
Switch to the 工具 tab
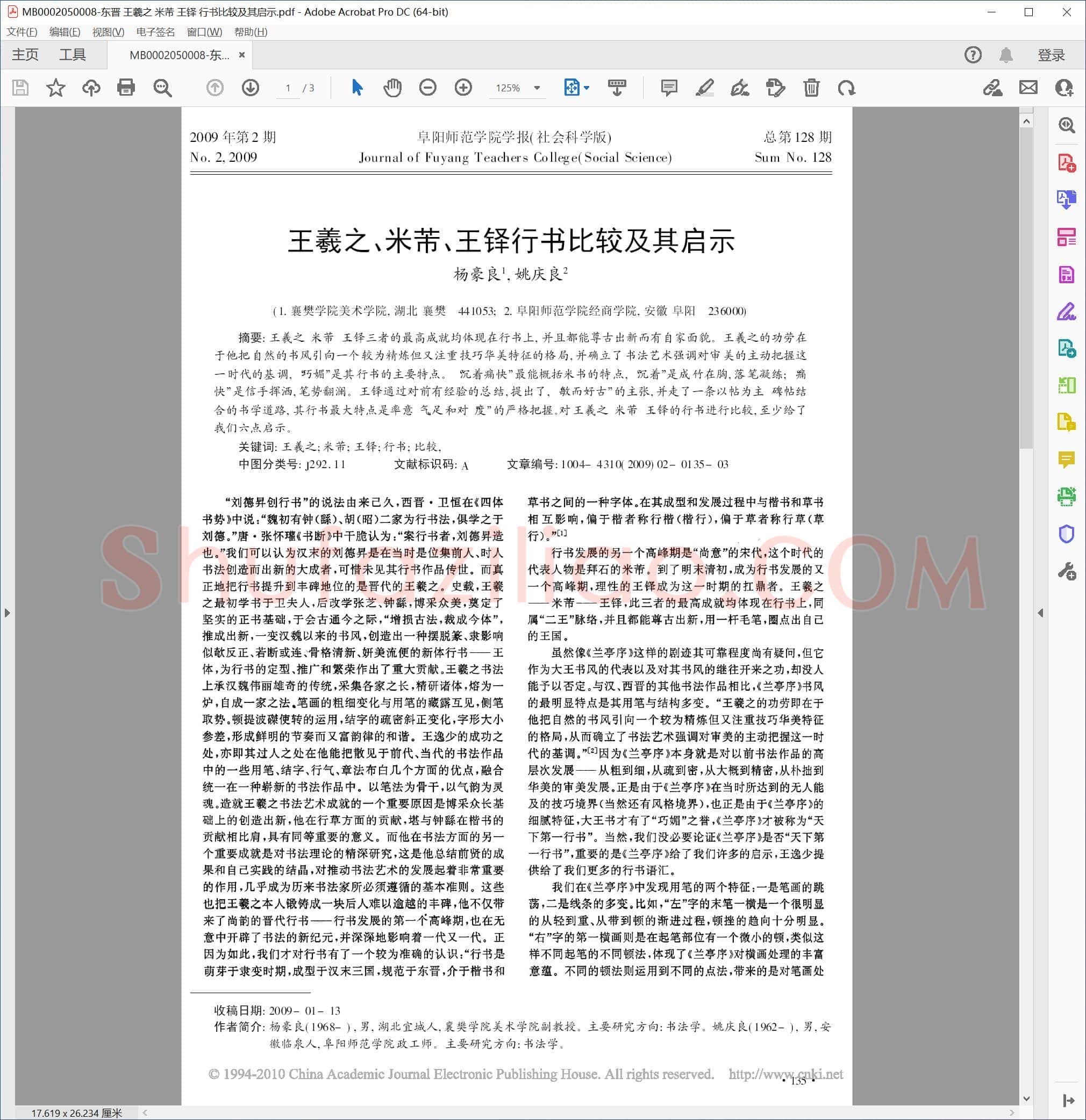tap(73, 55)
